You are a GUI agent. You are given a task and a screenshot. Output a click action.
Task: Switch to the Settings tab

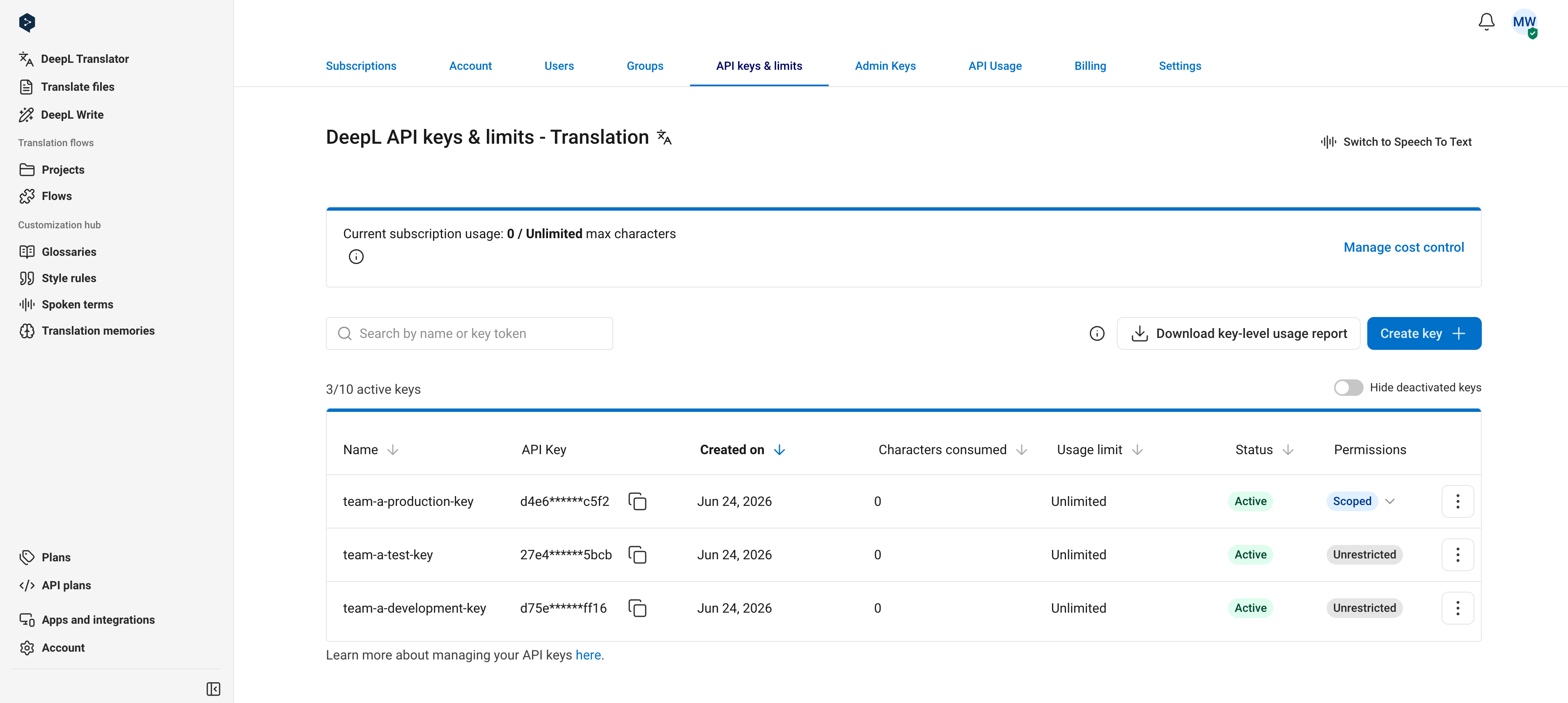(1180, 66)
